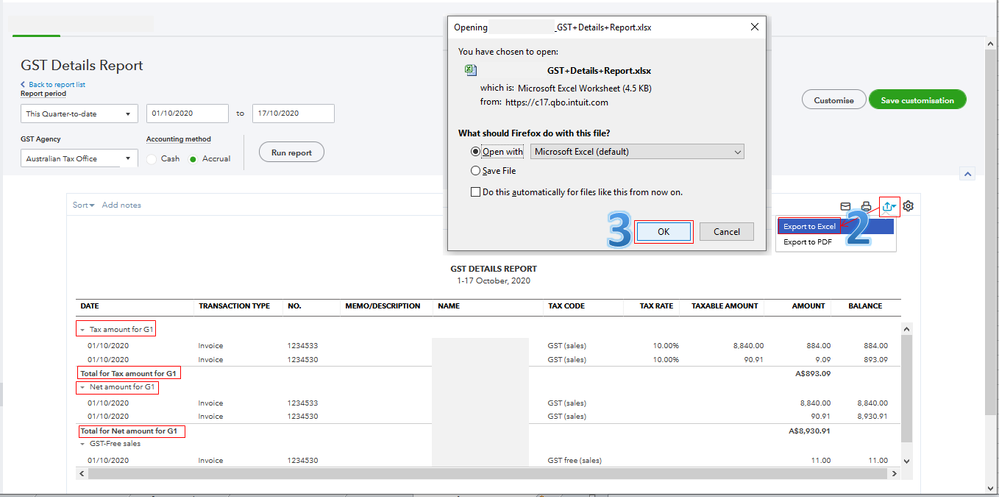Click vertical scrollbar up arrow
The width and height of the screenshot is (999, 497).
click(x=907, y=327)
